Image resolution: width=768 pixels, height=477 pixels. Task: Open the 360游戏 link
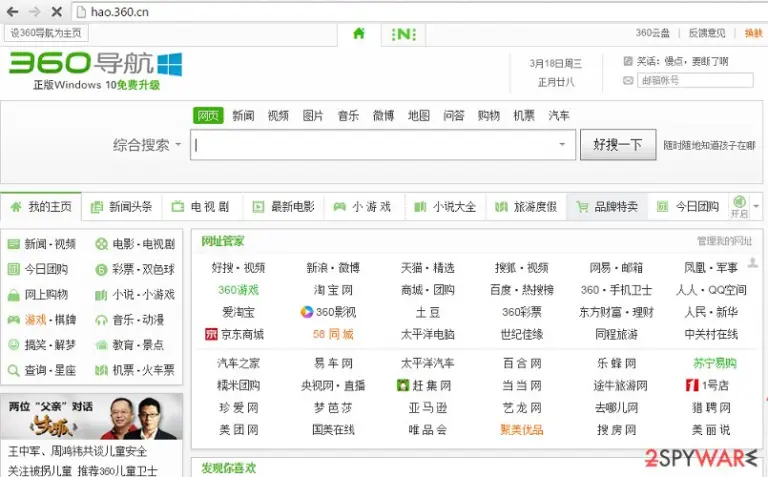pyautogui.click(x=239, y=290)
